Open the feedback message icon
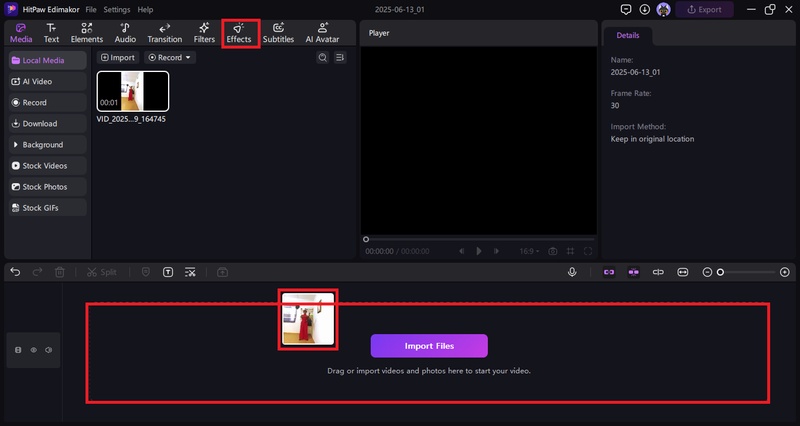Screen dimensions: 800x426 pyautogui.click(x=626, y=9)
